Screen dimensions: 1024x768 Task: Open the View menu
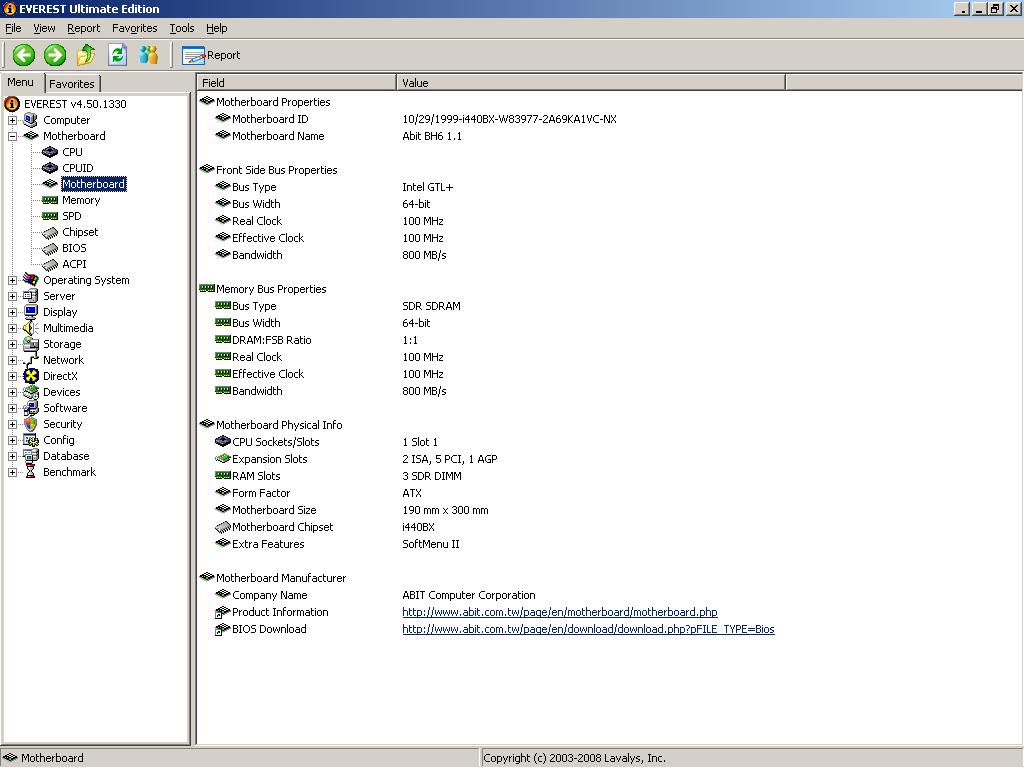tap(44, 28)
